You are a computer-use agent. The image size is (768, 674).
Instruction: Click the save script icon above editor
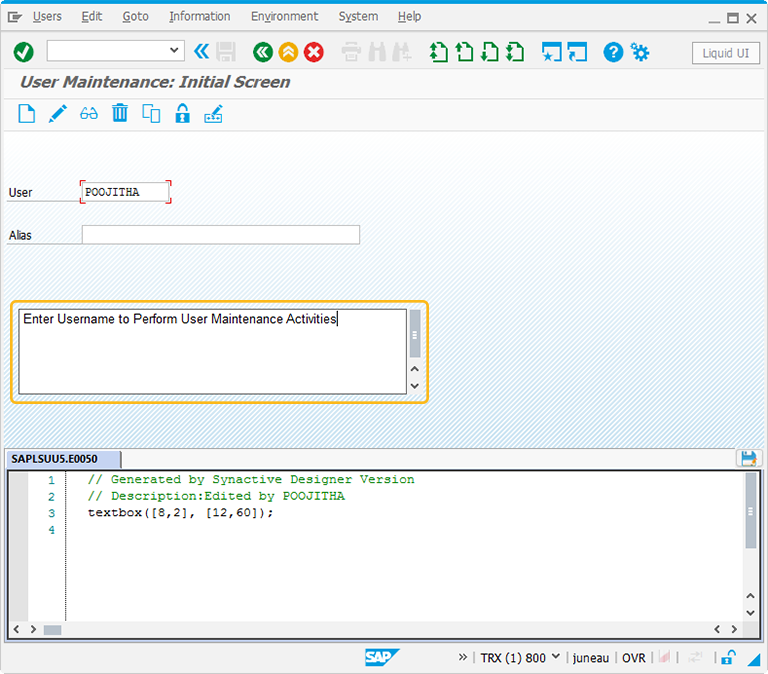coord(748,458)
